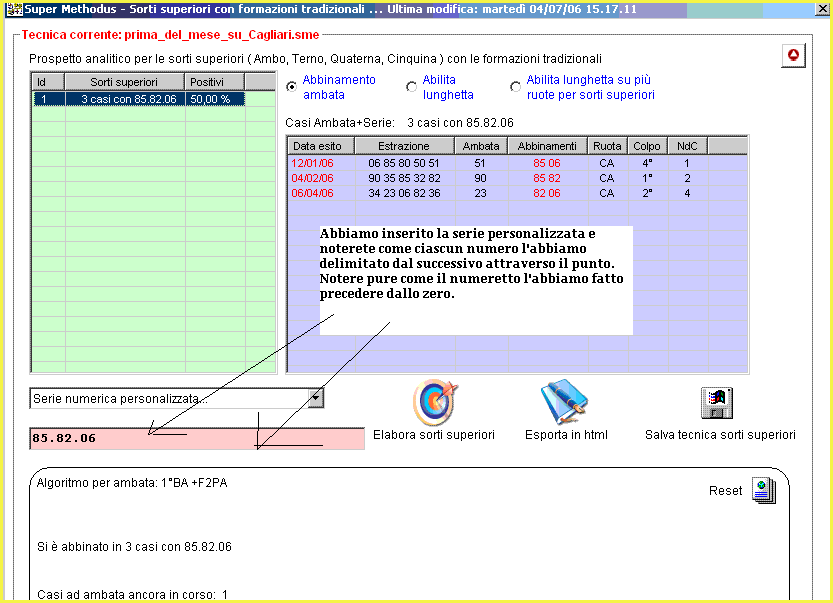Open the Serie numerica personalizzata dropdown arrow
The width and height of the screenshot is (833, 603).
point(316,398)
